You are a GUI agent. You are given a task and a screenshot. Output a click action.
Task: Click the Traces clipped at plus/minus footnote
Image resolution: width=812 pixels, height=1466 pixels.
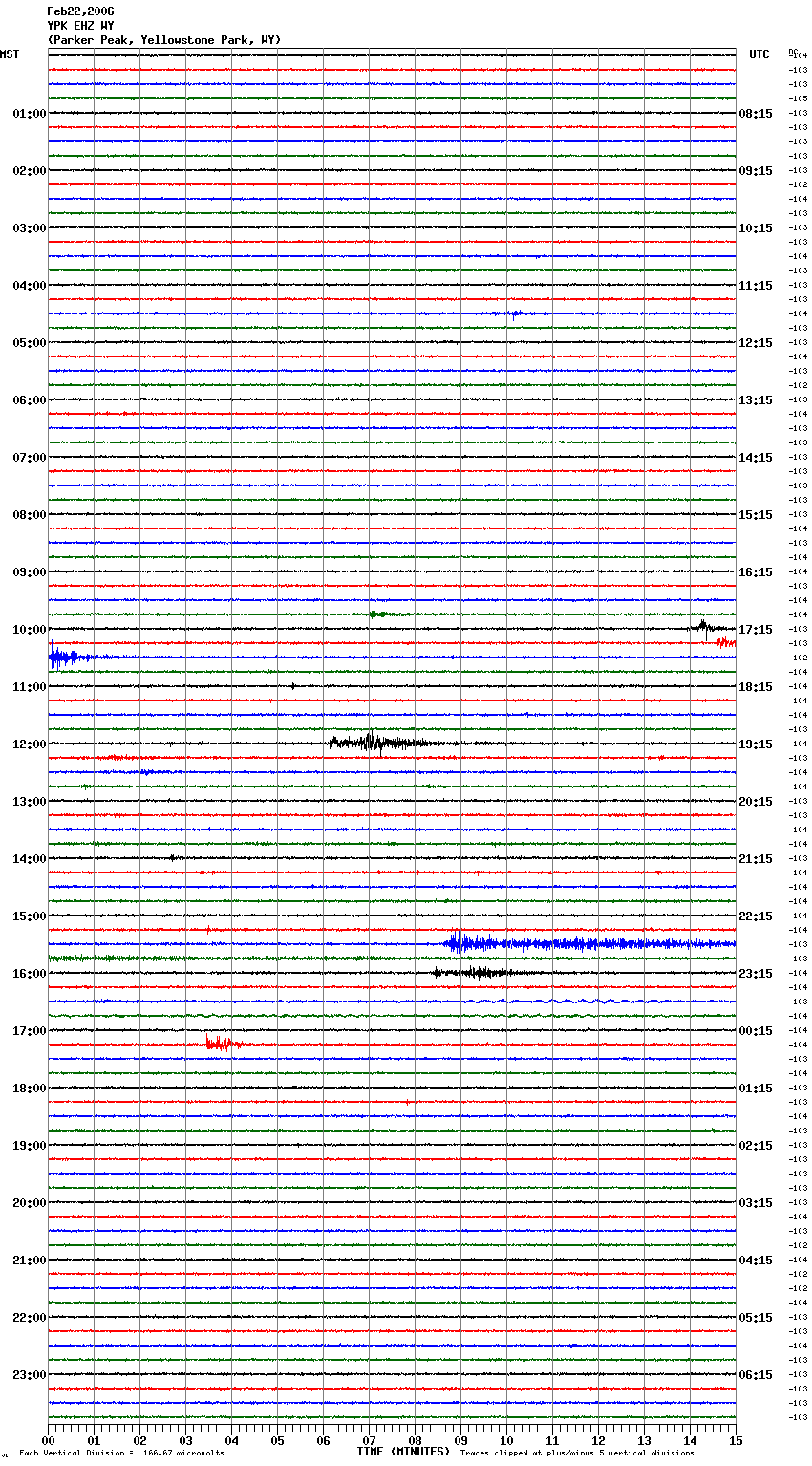[577, 1454]
